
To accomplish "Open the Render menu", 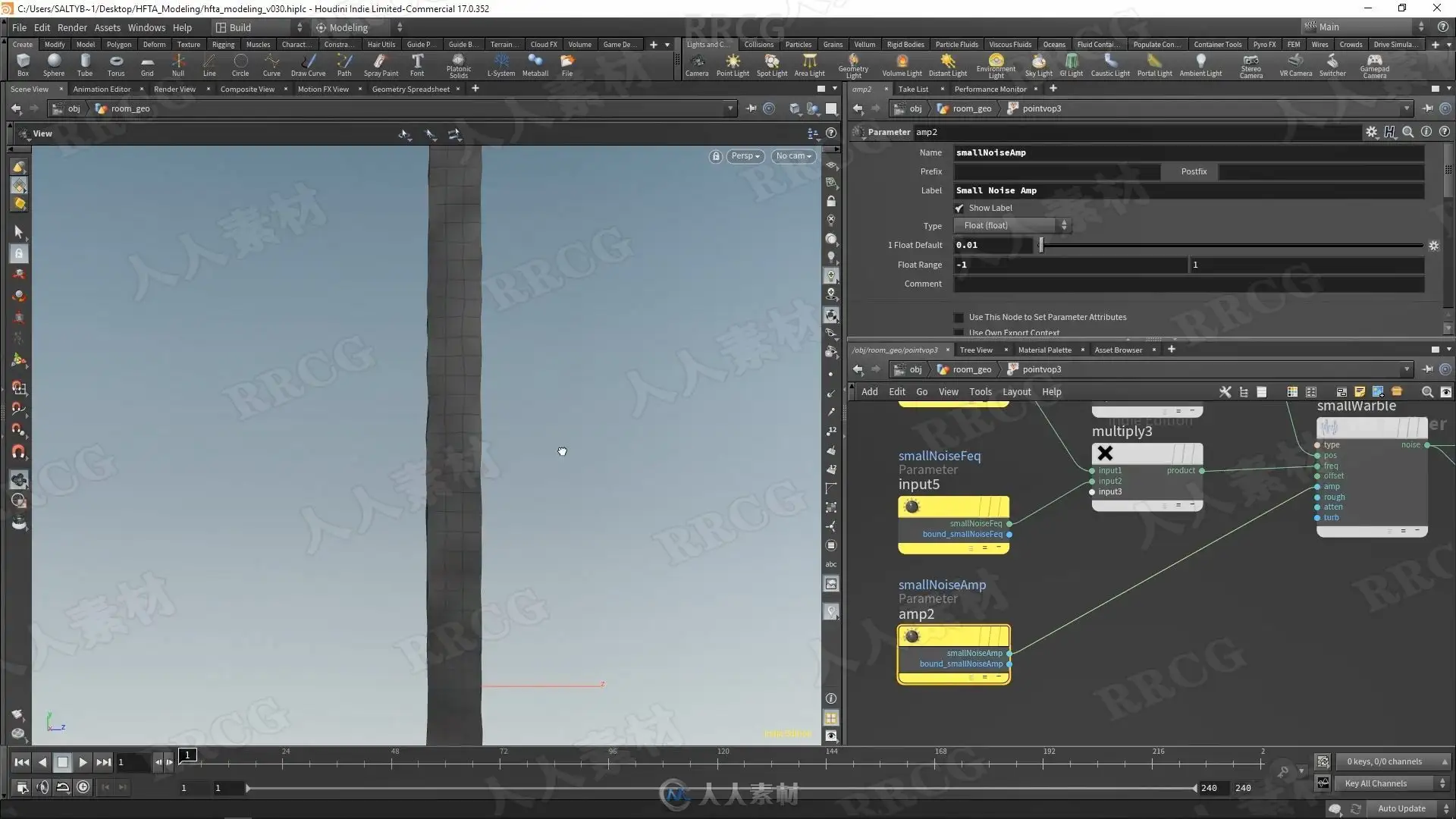I will pyautogui.click(x=72, y=27).
